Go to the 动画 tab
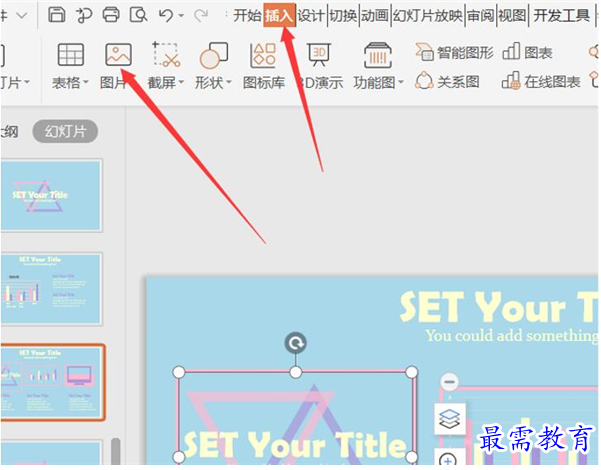The image size is (601, 470). [374, 16]
